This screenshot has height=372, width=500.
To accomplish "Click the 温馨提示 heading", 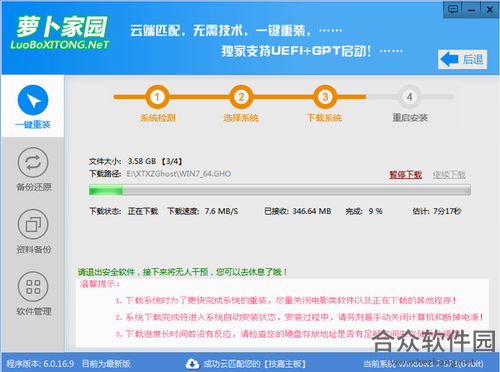I will point(99,284).
